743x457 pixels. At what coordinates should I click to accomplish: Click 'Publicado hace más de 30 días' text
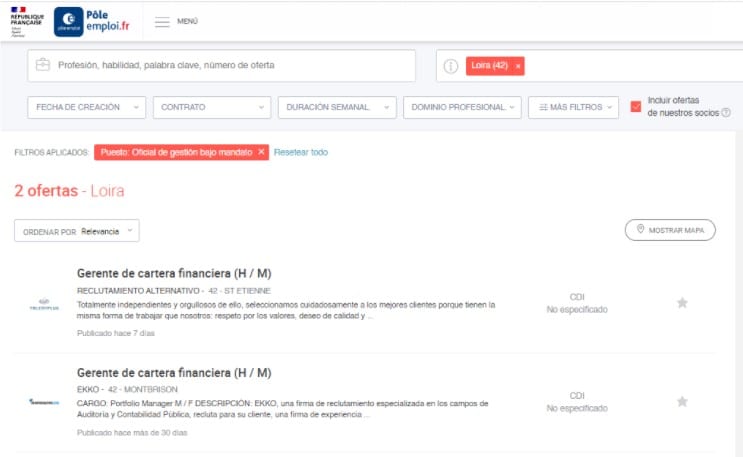[132, 432]
